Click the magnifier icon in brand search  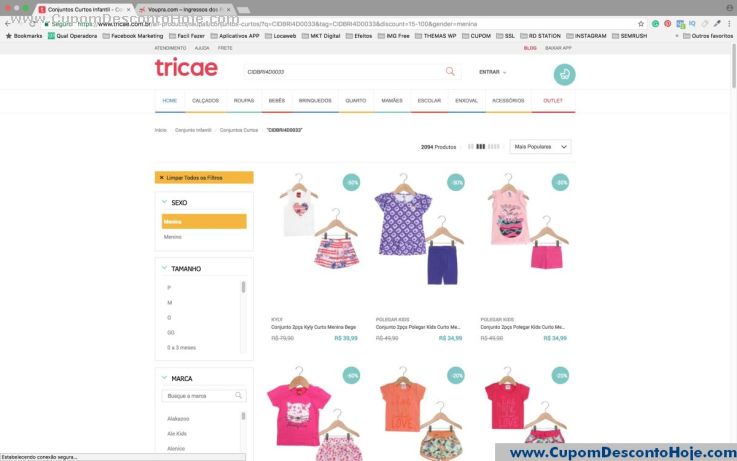[x=239, y=396]
